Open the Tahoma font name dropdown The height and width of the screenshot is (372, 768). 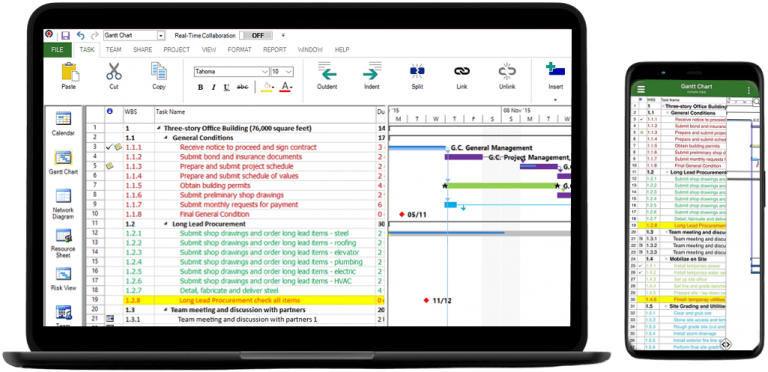tap(264, 71)
